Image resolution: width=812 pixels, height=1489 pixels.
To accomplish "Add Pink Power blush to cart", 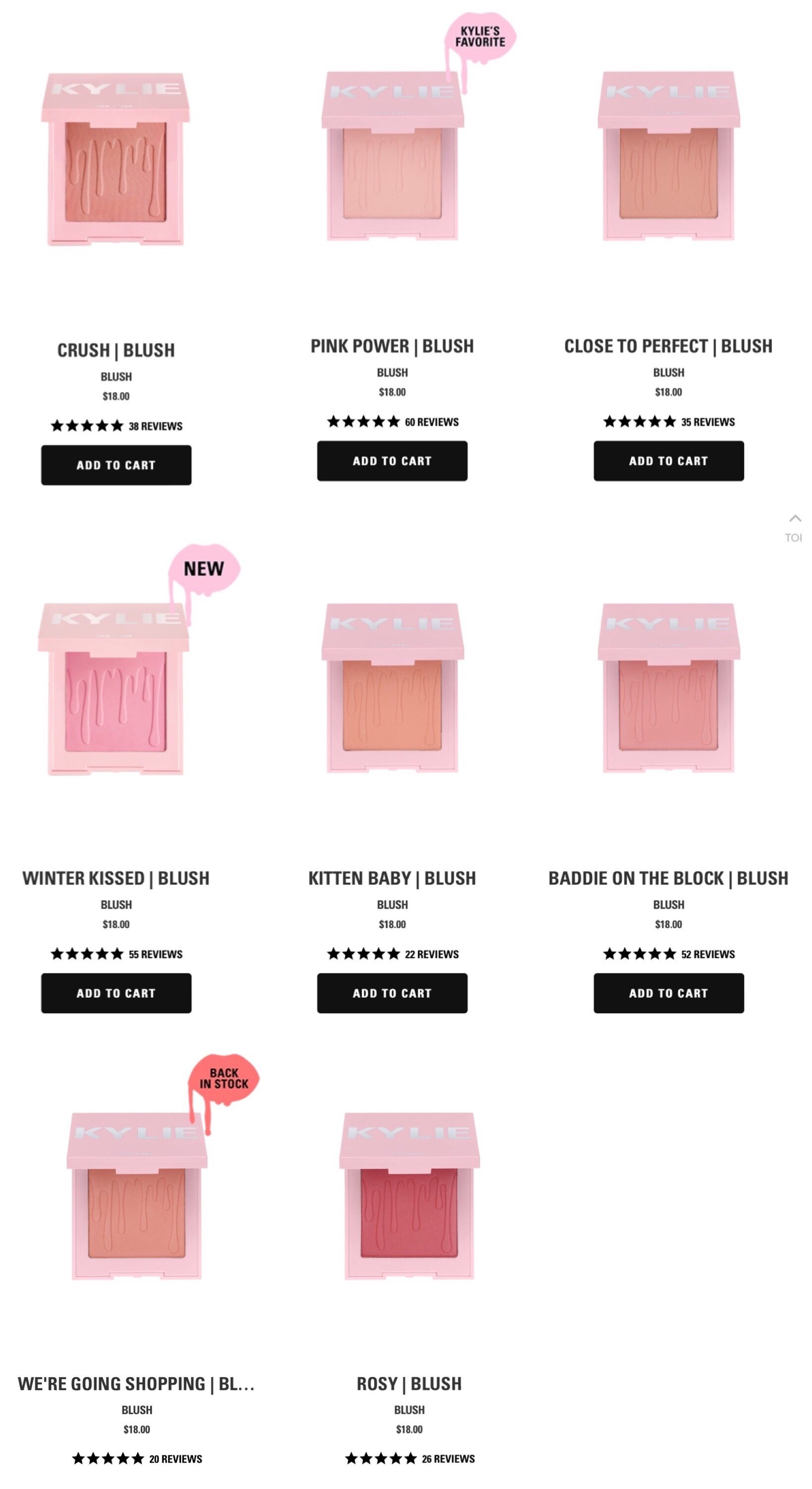I will coord(393,461).
